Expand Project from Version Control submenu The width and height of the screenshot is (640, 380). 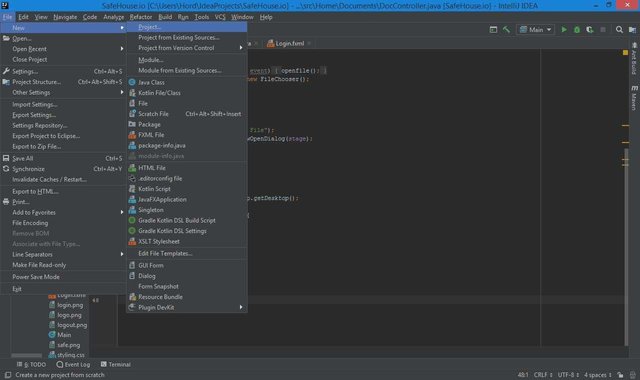click(x=187, y=48)
